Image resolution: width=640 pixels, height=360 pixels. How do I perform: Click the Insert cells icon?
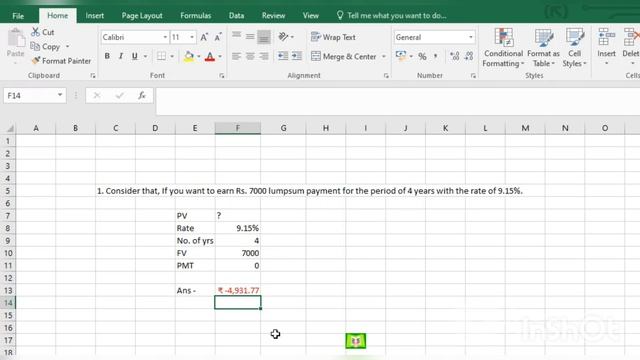[x=607, y=38]
